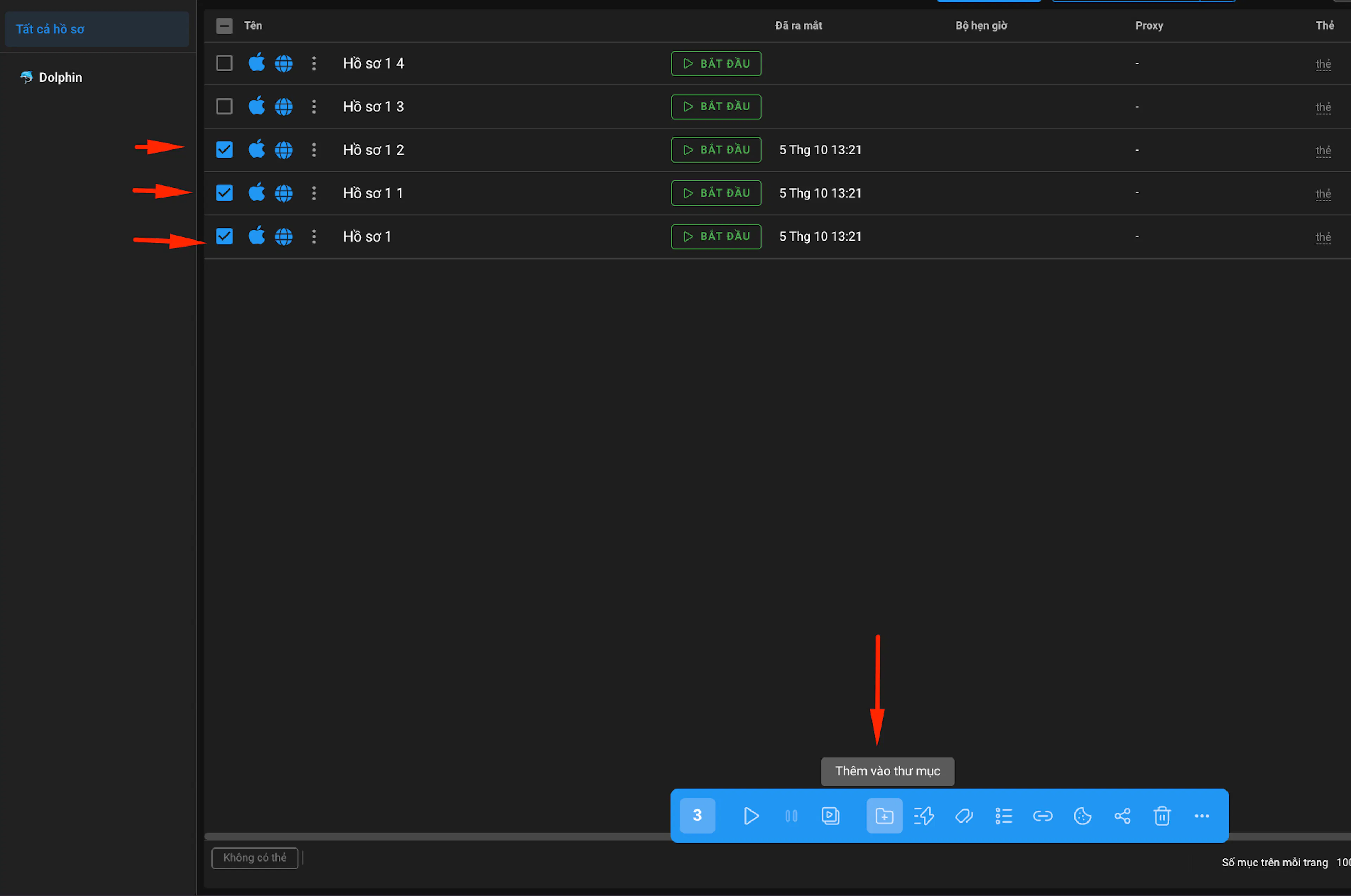The image size is (1351, 896).
Task: Click the Apple icon for Hồ sơ 1 2
Action: click(257, 149)
